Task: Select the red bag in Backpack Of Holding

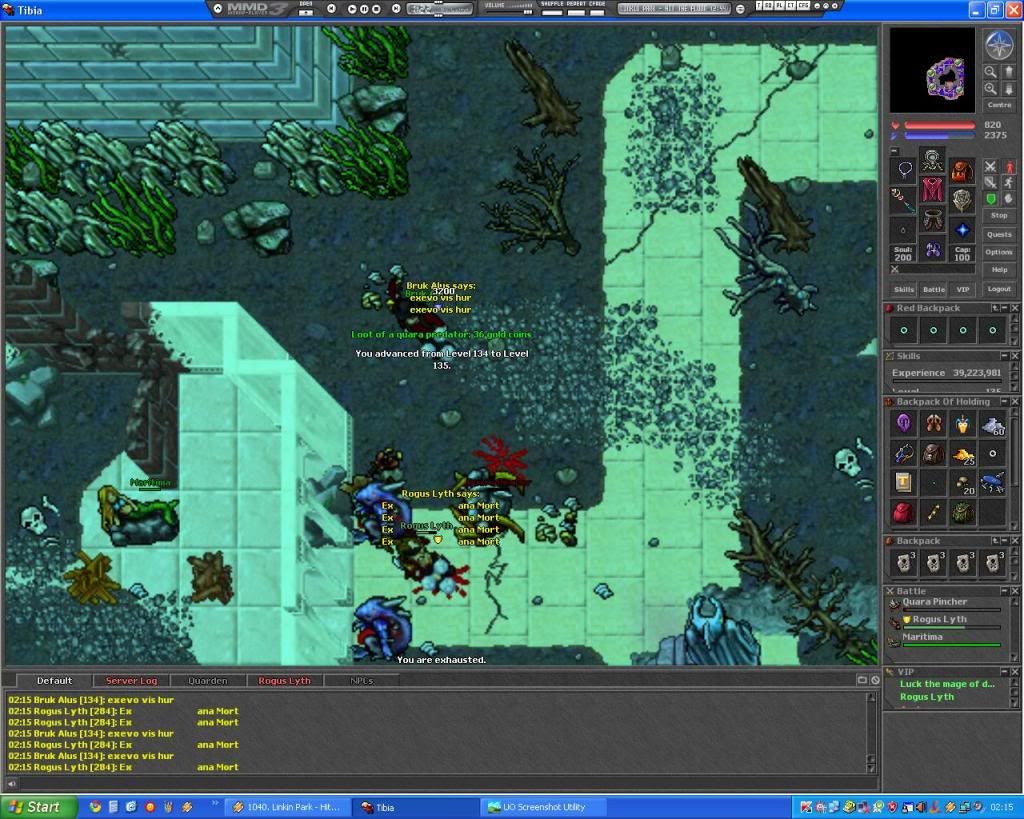Action: pos(904,513)
